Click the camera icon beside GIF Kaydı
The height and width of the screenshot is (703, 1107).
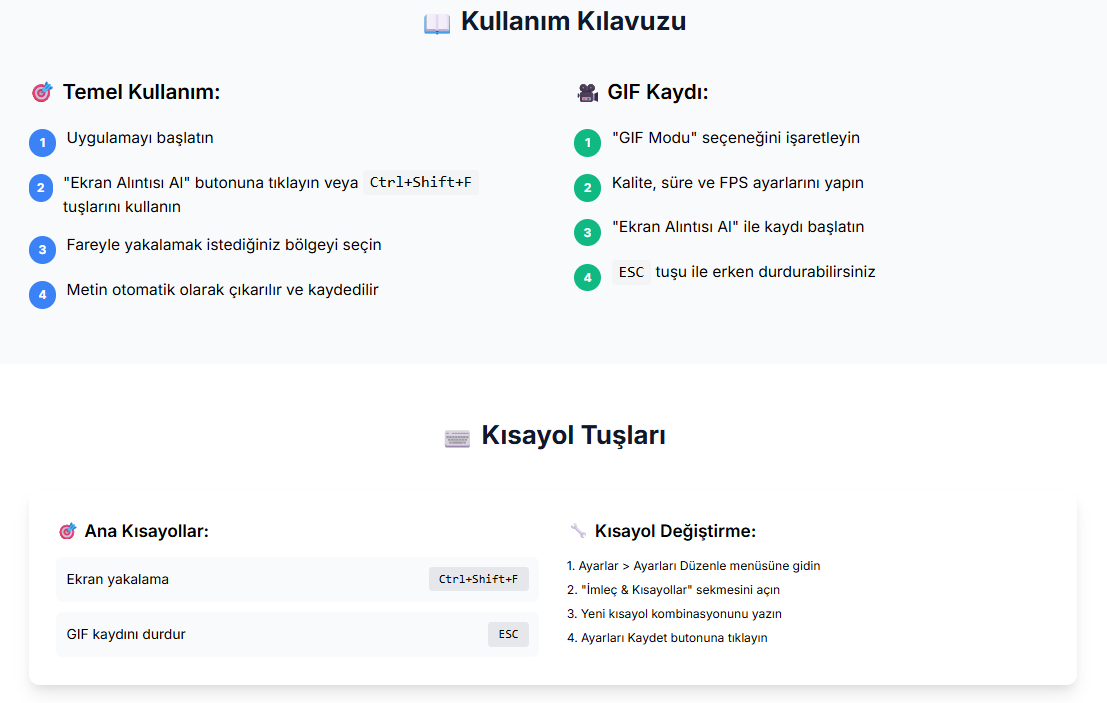tap(587, 93)
